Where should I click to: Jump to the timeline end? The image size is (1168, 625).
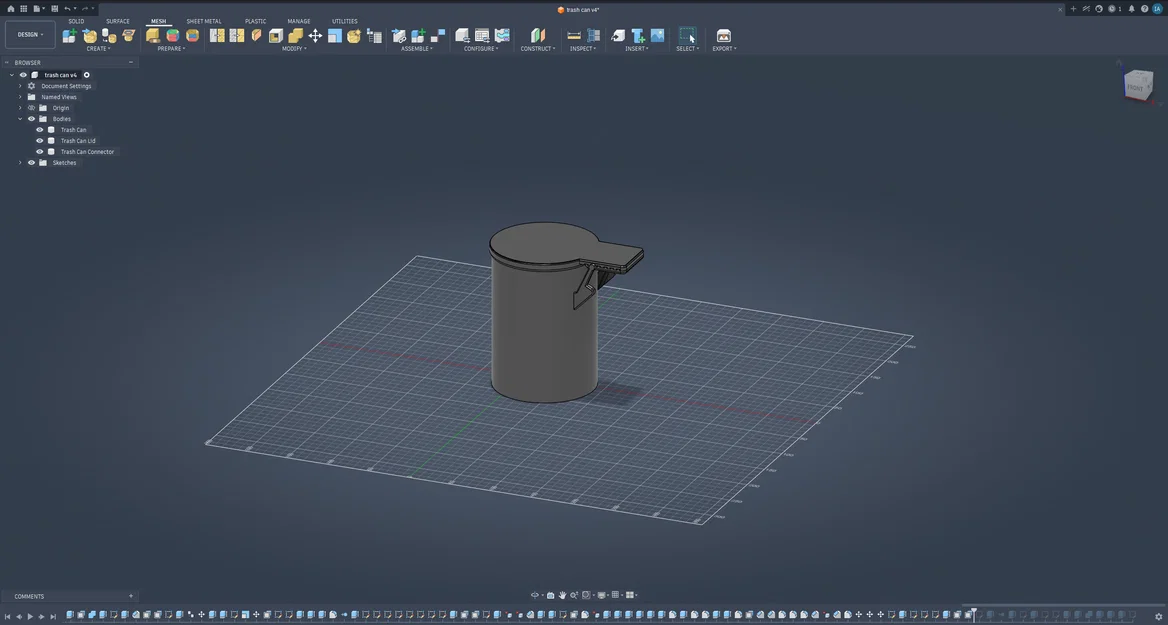click(53, 616)
